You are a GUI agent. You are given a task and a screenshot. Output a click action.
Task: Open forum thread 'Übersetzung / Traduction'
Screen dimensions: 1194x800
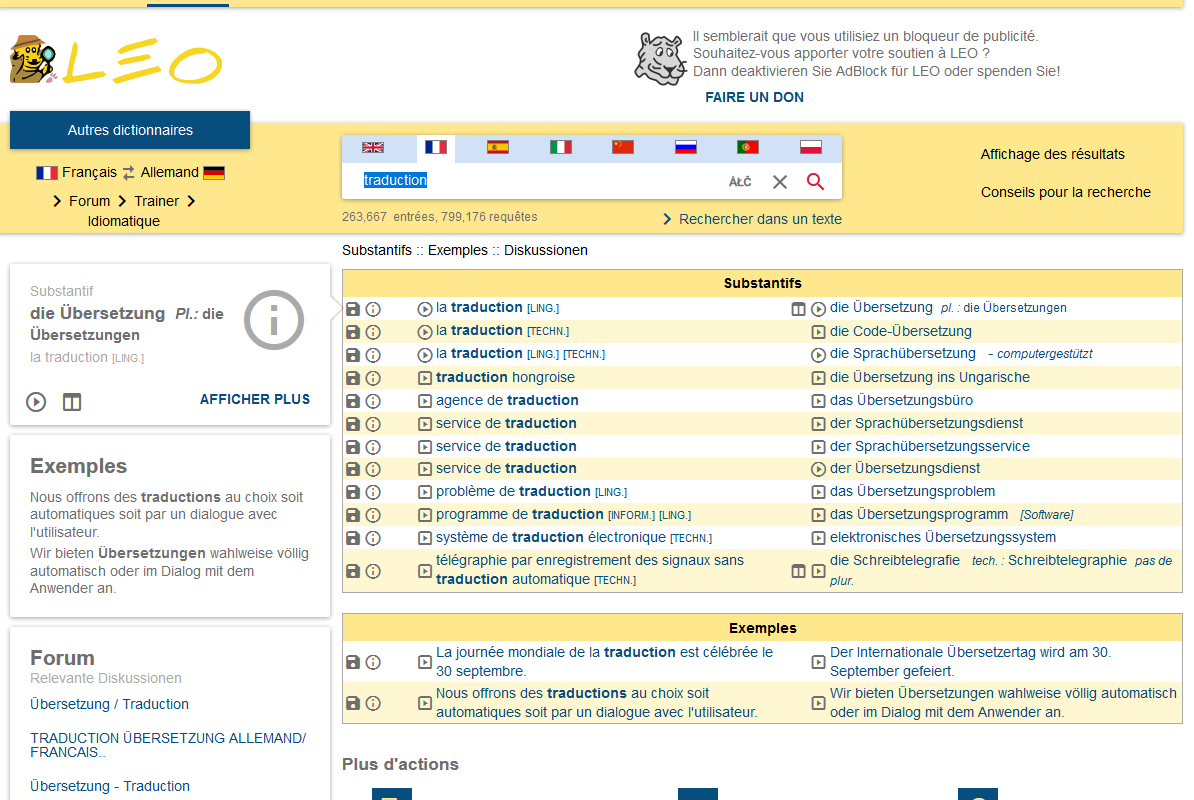point(109,704)
